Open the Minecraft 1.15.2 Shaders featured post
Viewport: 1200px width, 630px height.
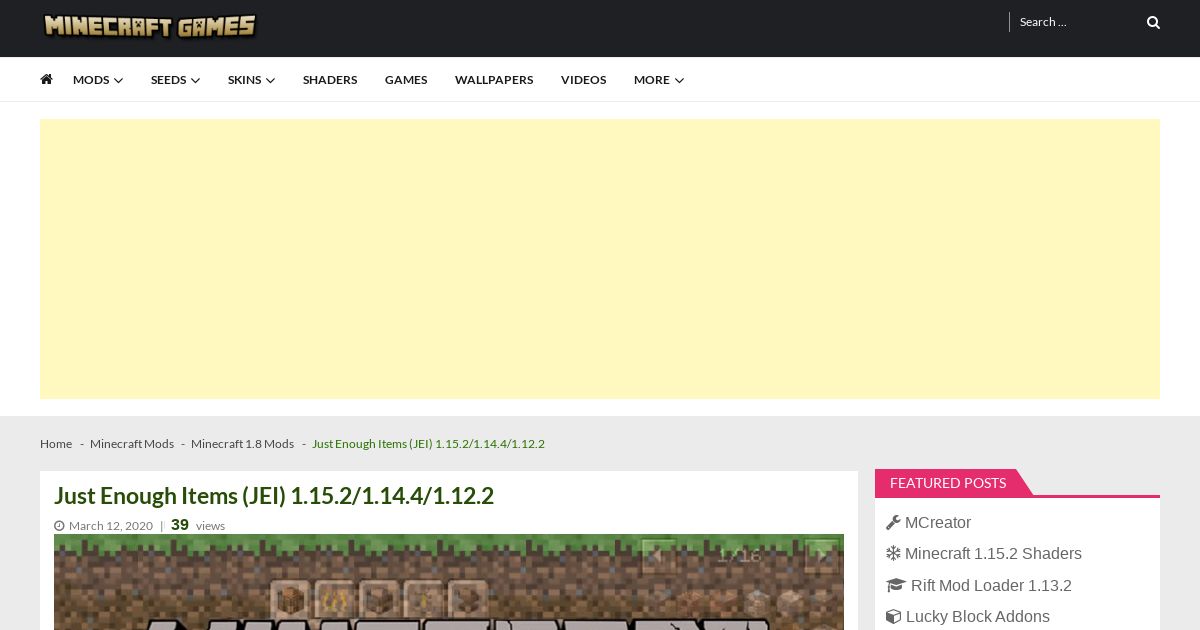tap(993, 553)
